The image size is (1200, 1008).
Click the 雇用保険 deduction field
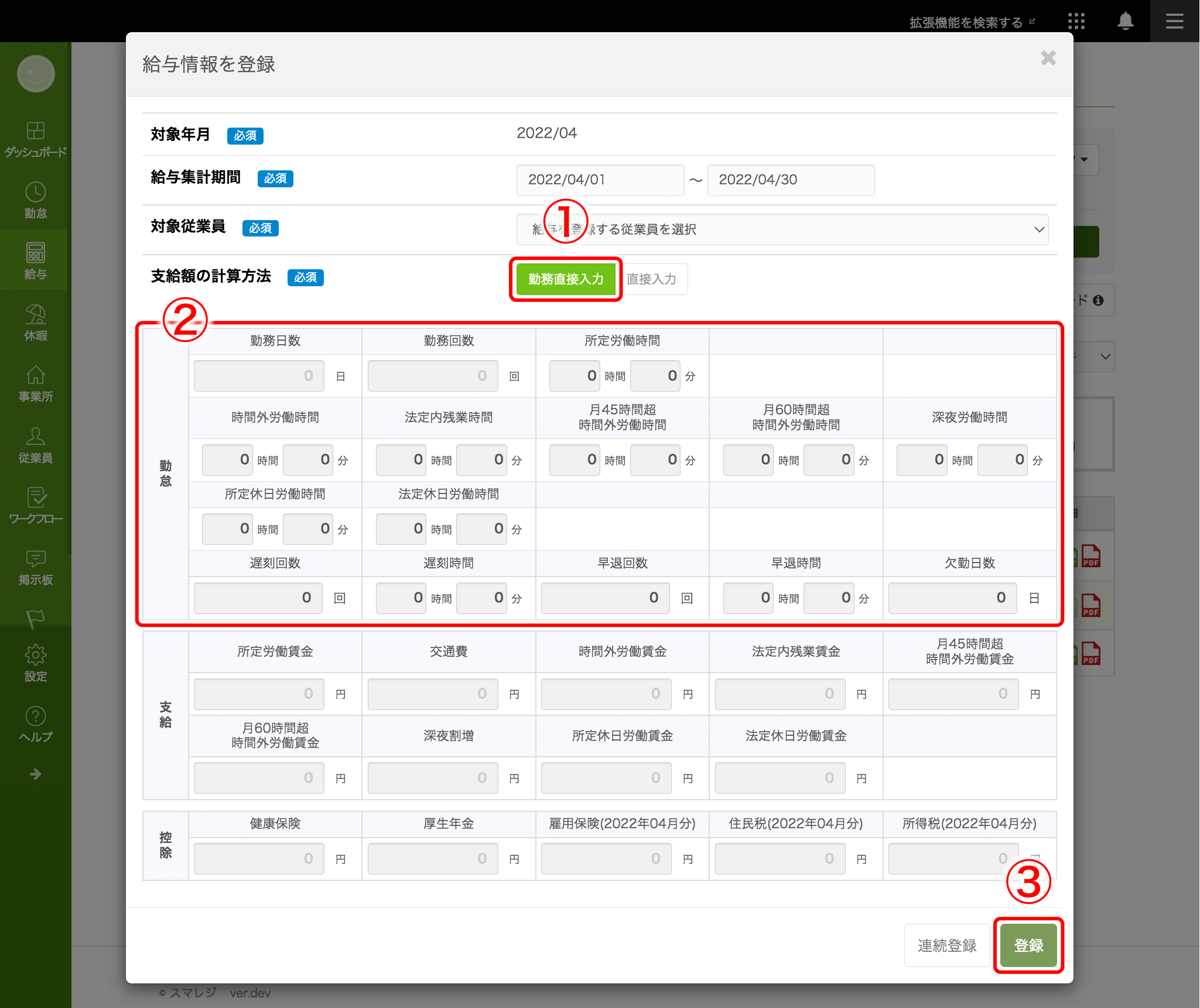pyautogui.click(x=606, y=859)
